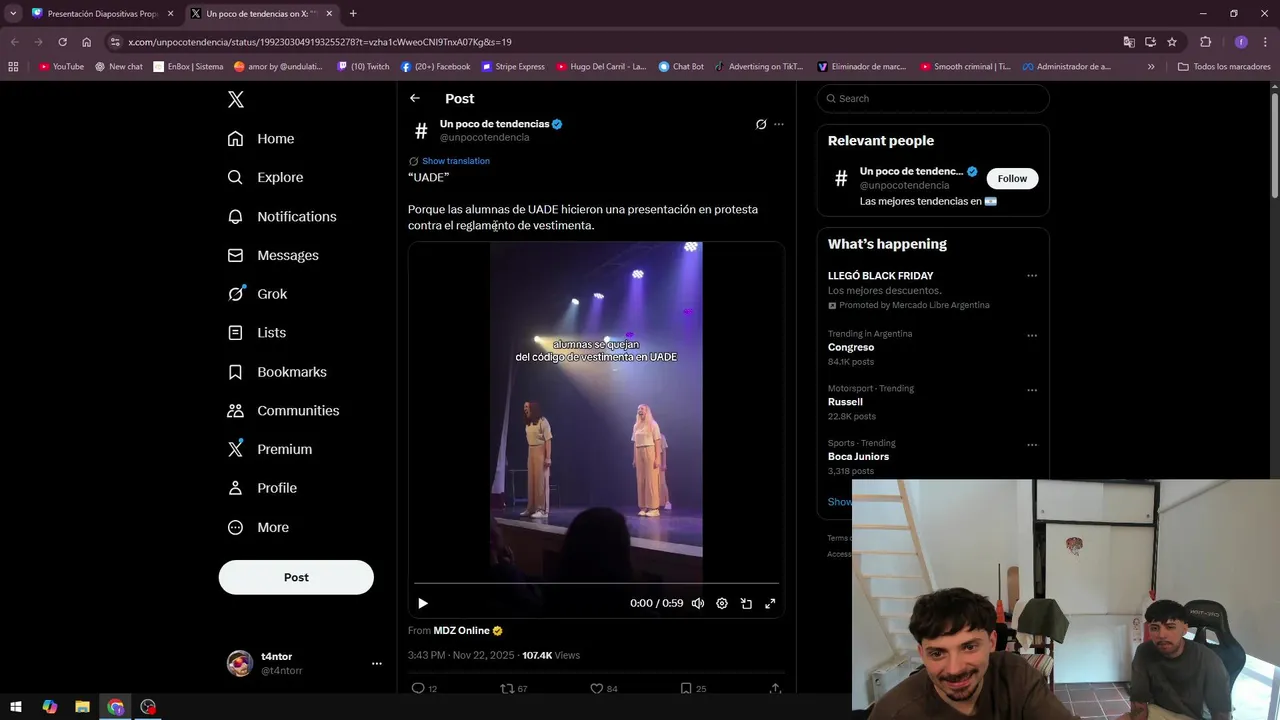This screenshot has height=720, width=1280.
Task: Open the Windows Start menu
Action: tap(16, 707)
